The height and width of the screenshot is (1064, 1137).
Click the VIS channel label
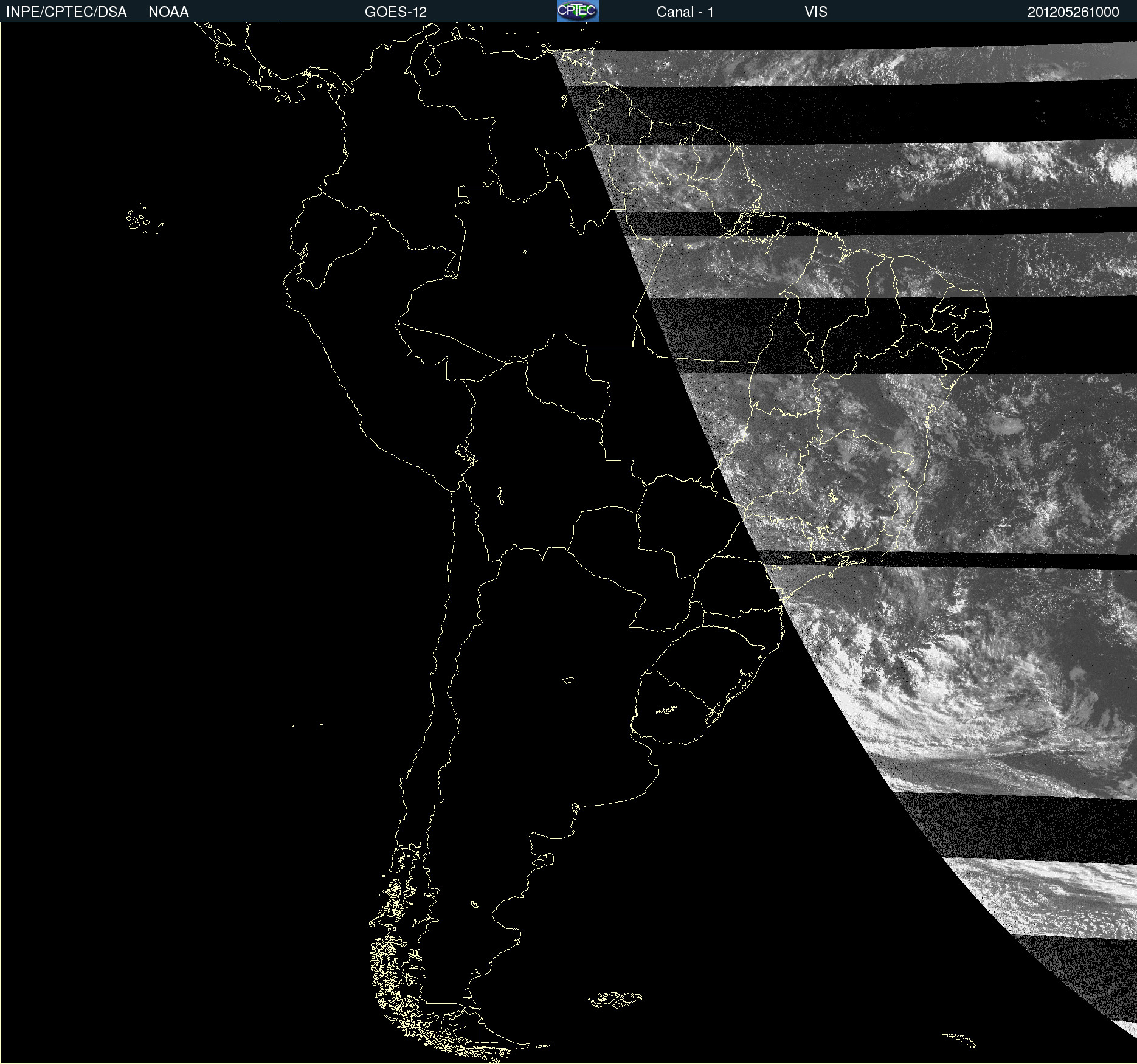pyautogui.click(x=816, y=12)
